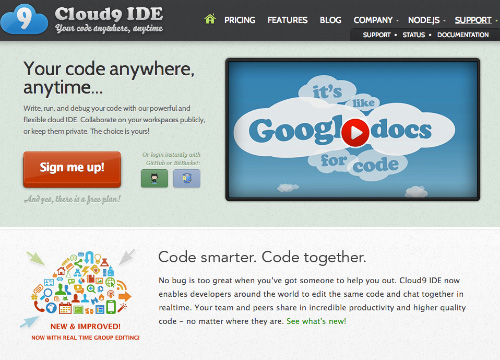Play the Google docs for code video
Image resolution: width=500 pixels, height=360 pixels.
coord(355,133)
